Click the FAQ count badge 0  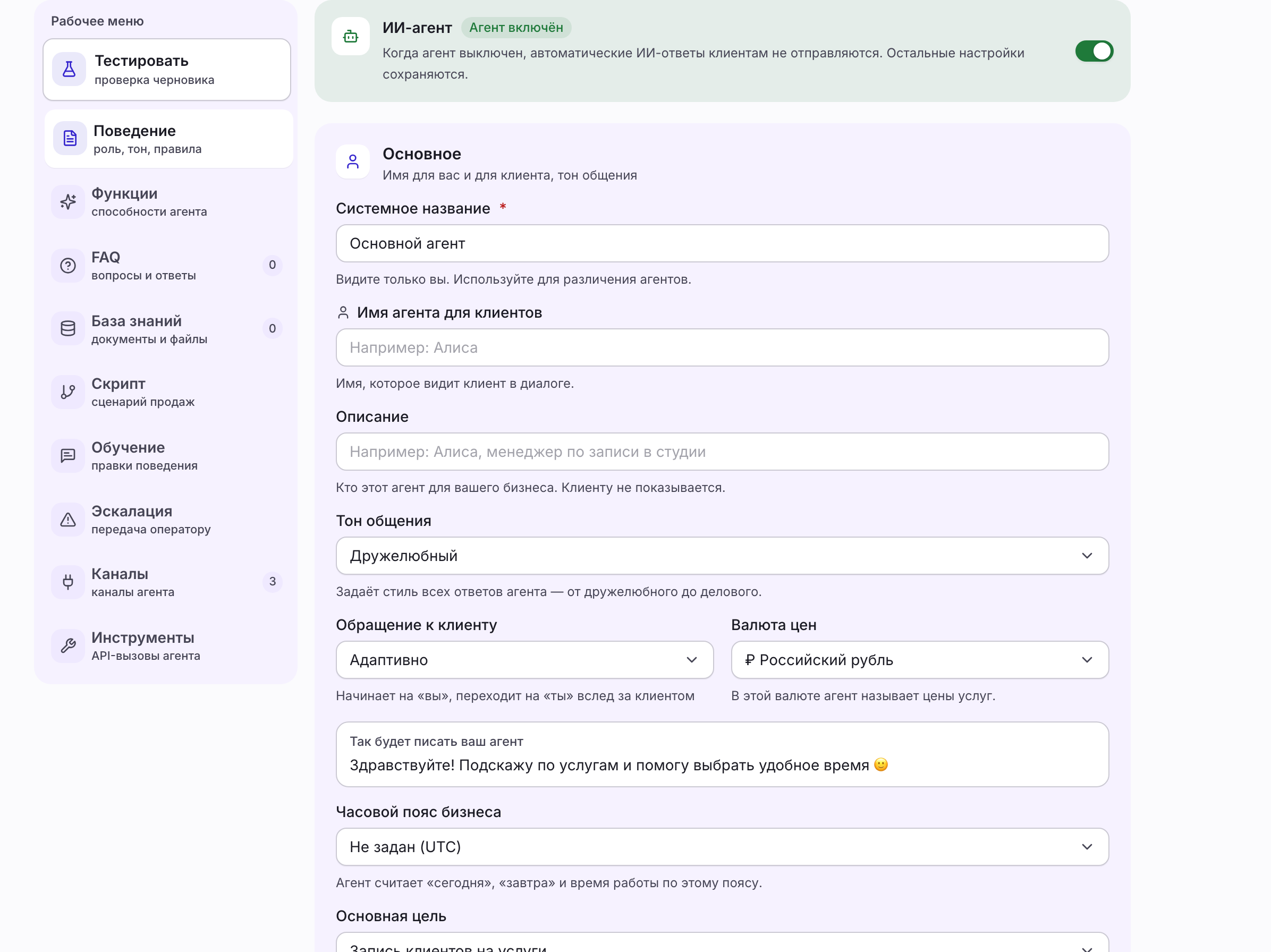pyautogui.click(x=273, y=265)
